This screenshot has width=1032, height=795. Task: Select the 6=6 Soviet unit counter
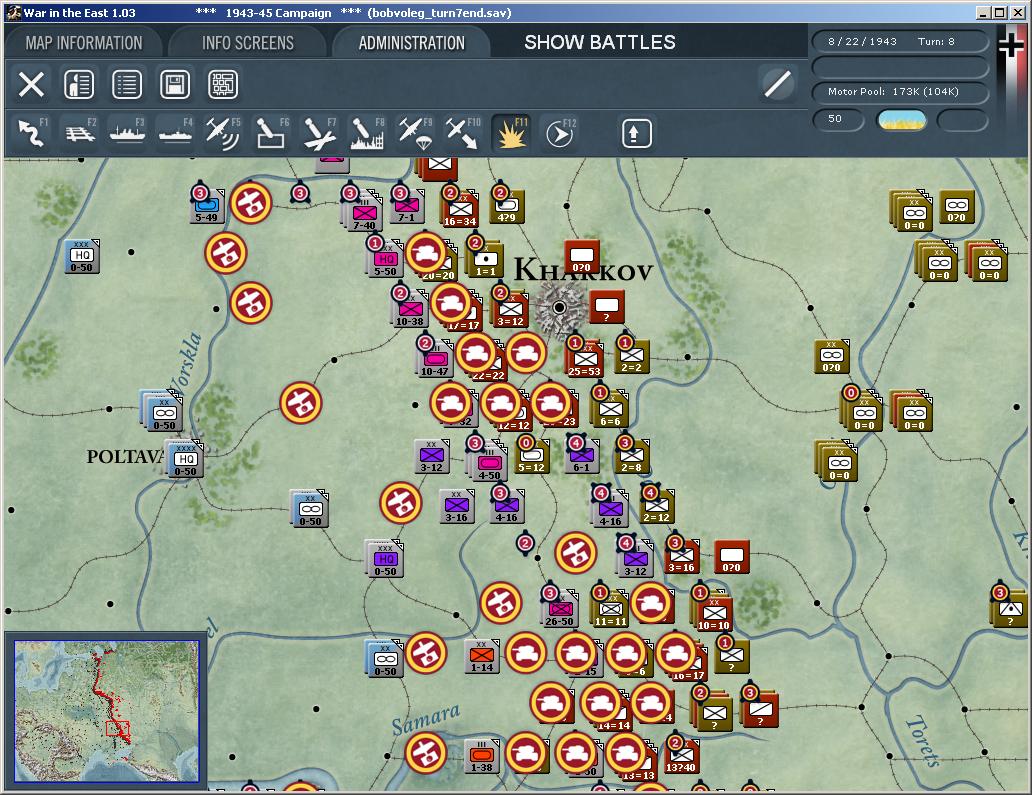pos(610,409)
